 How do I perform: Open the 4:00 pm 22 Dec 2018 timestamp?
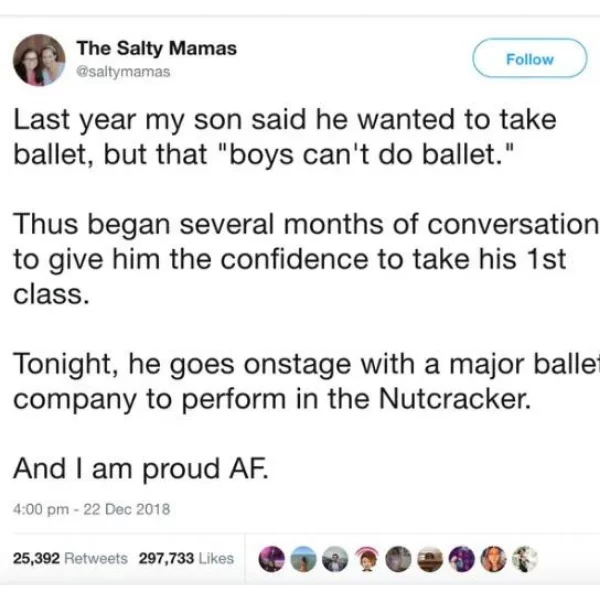[x=91, y=509]
